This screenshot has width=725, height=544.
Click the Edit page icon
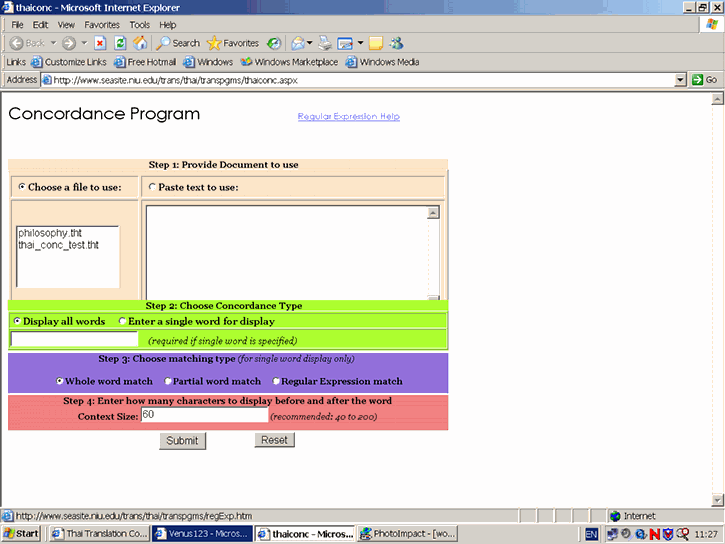point(345,43)
